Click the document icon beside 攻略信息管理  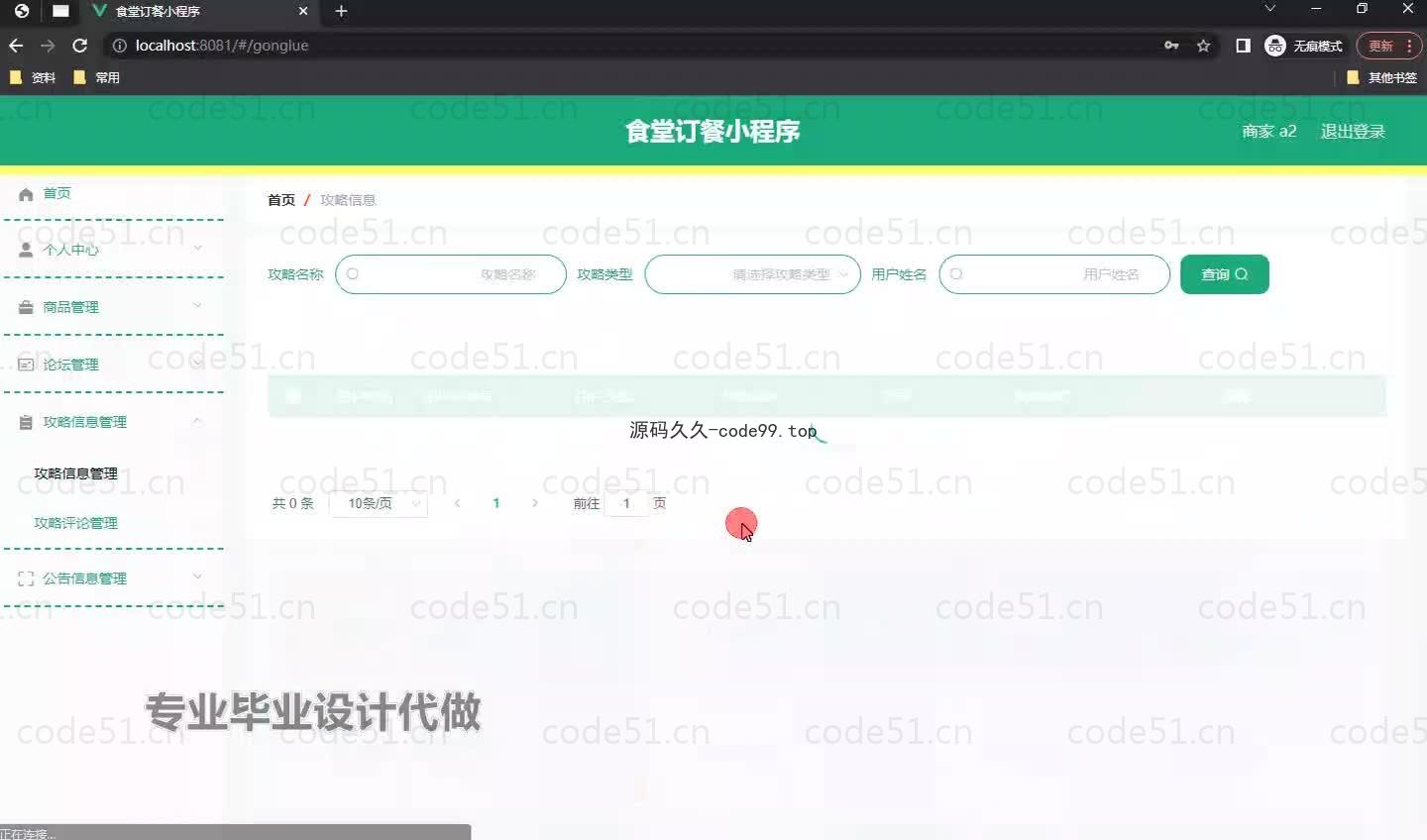click(26, 422)
